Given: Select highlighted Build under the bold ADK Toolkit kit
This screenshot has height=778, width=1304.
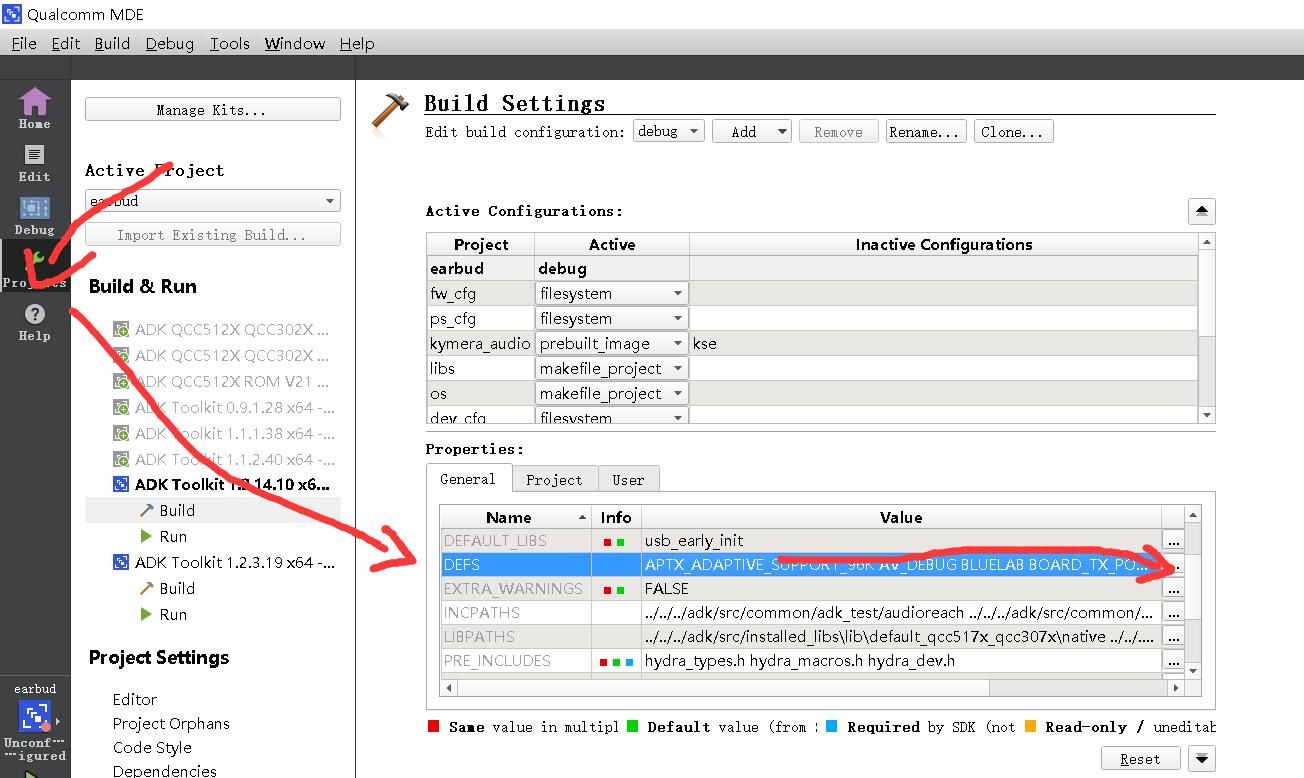Looking at the screenshot, I should tap(177, 510).
